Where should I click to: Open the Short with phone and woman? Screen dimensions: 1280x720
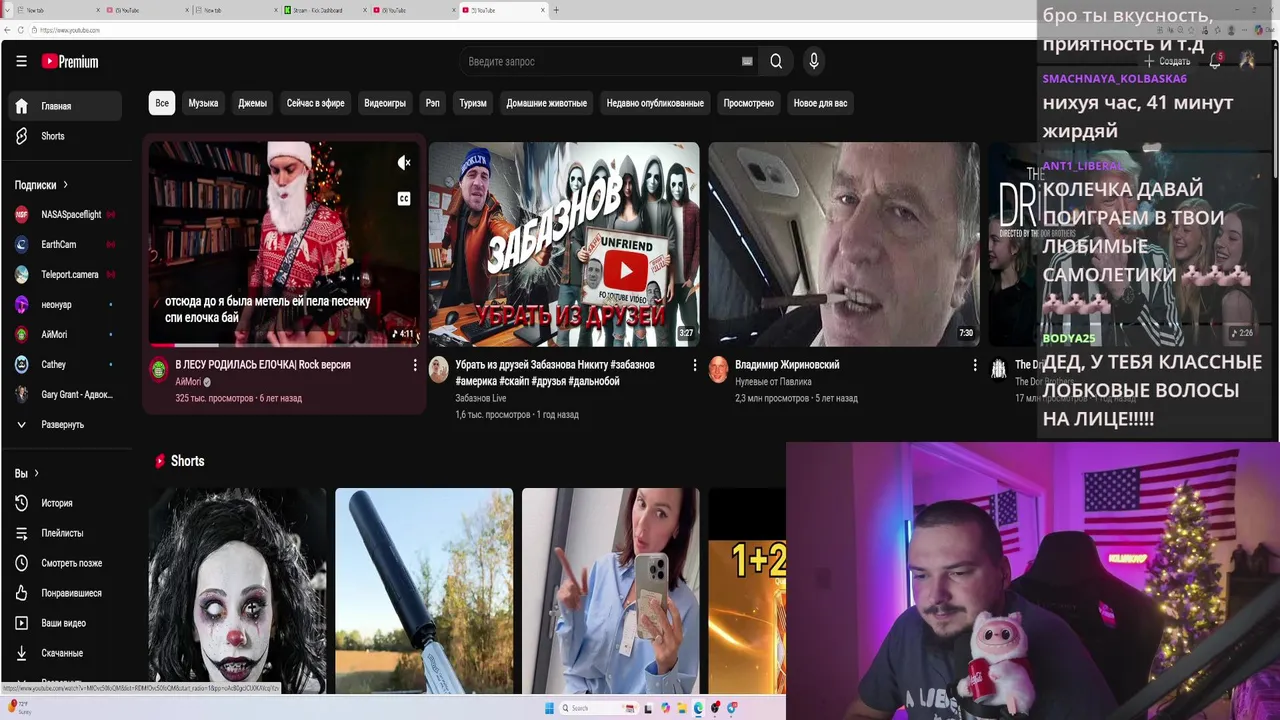(x=610, y=590)
